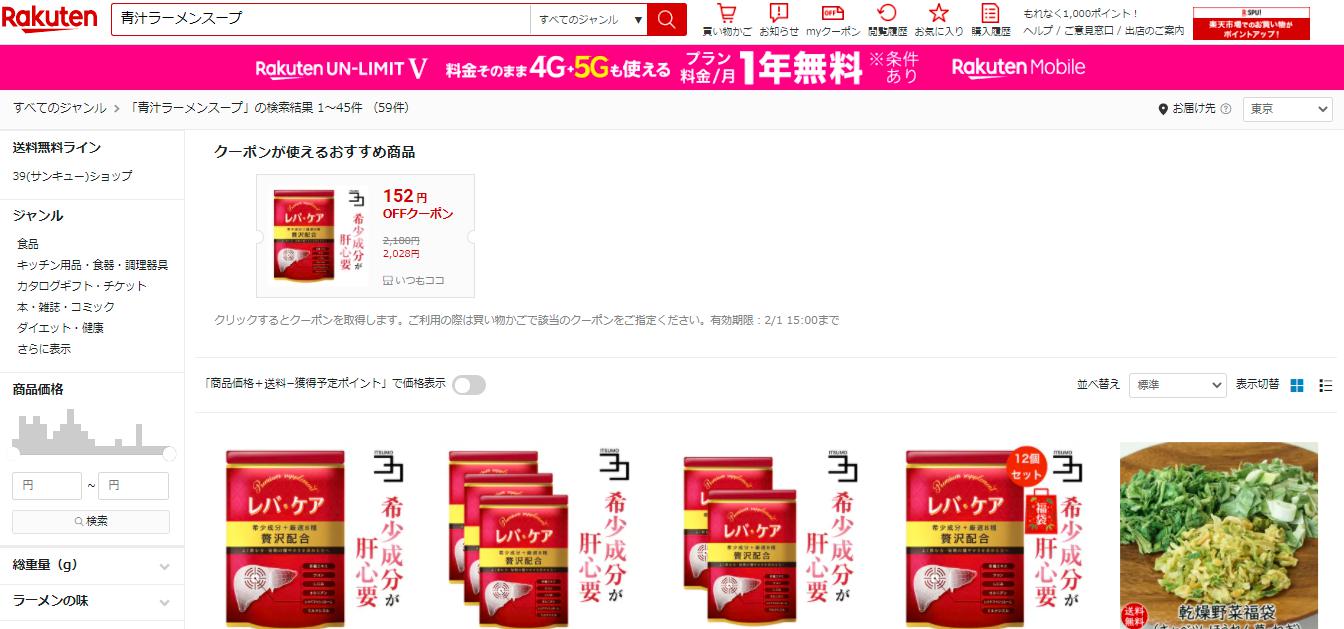1344x629 pixels.
Task: Click the minimum price 円 input field
Action: pyautogui.click(x=47, y=486)
